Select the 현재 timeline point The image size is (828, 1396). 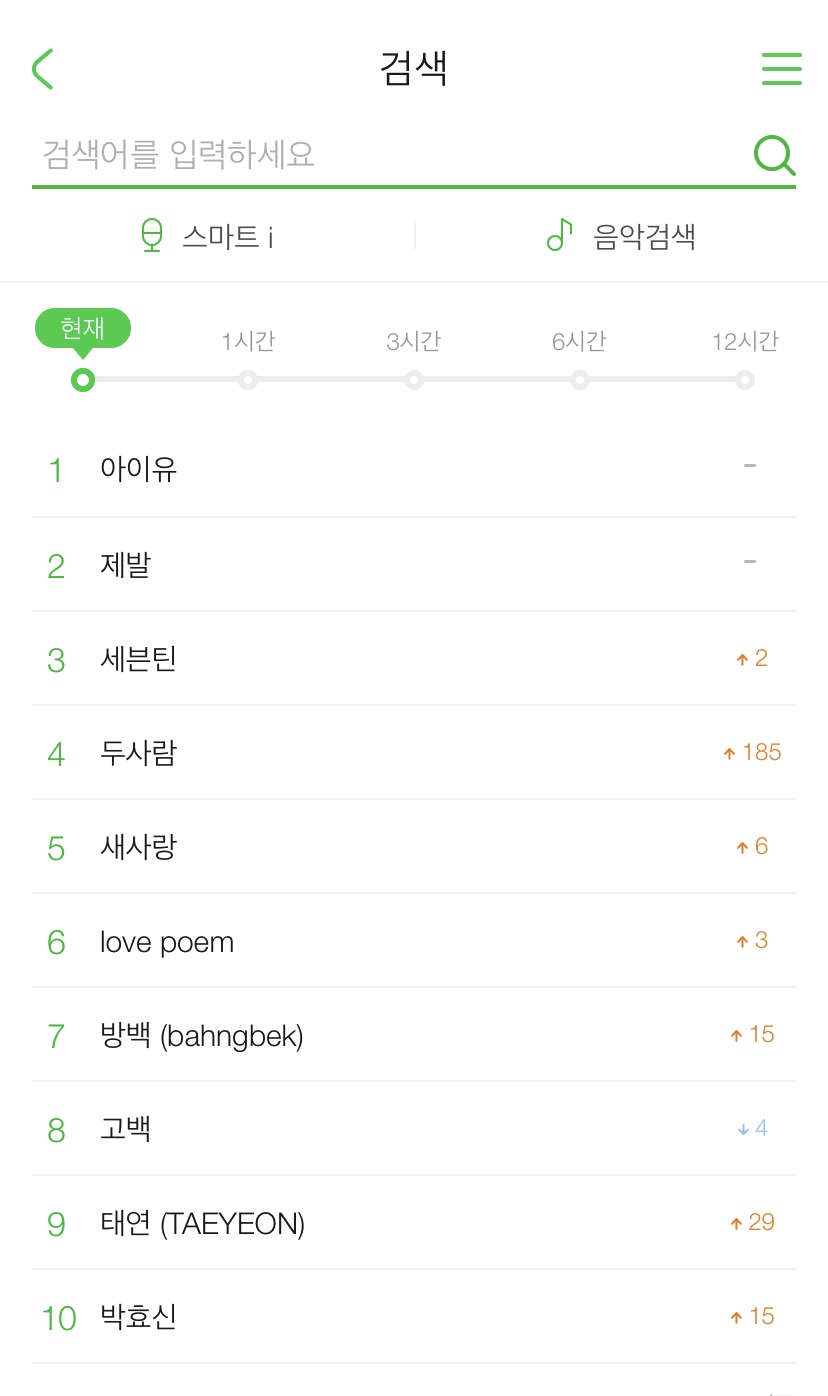(83, 380)
